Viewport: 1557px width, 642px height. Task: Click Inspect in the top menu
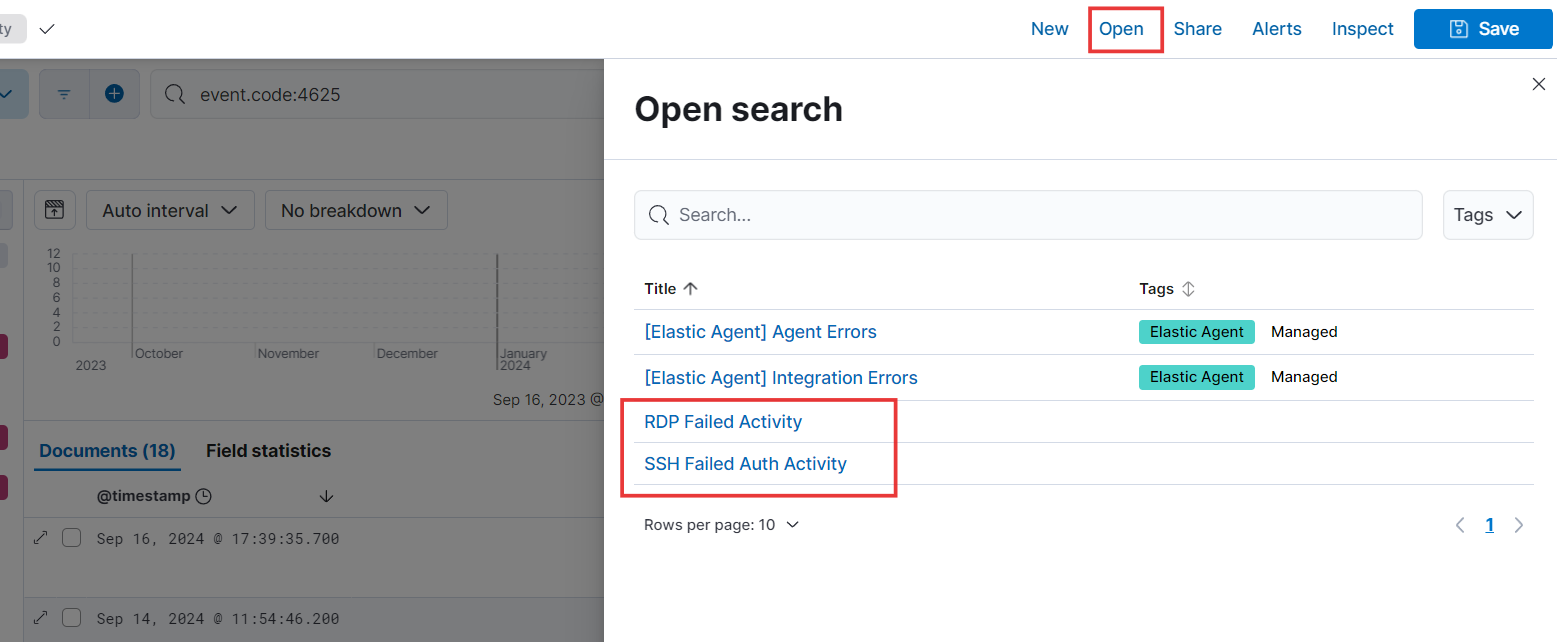tap(1362, 29)
